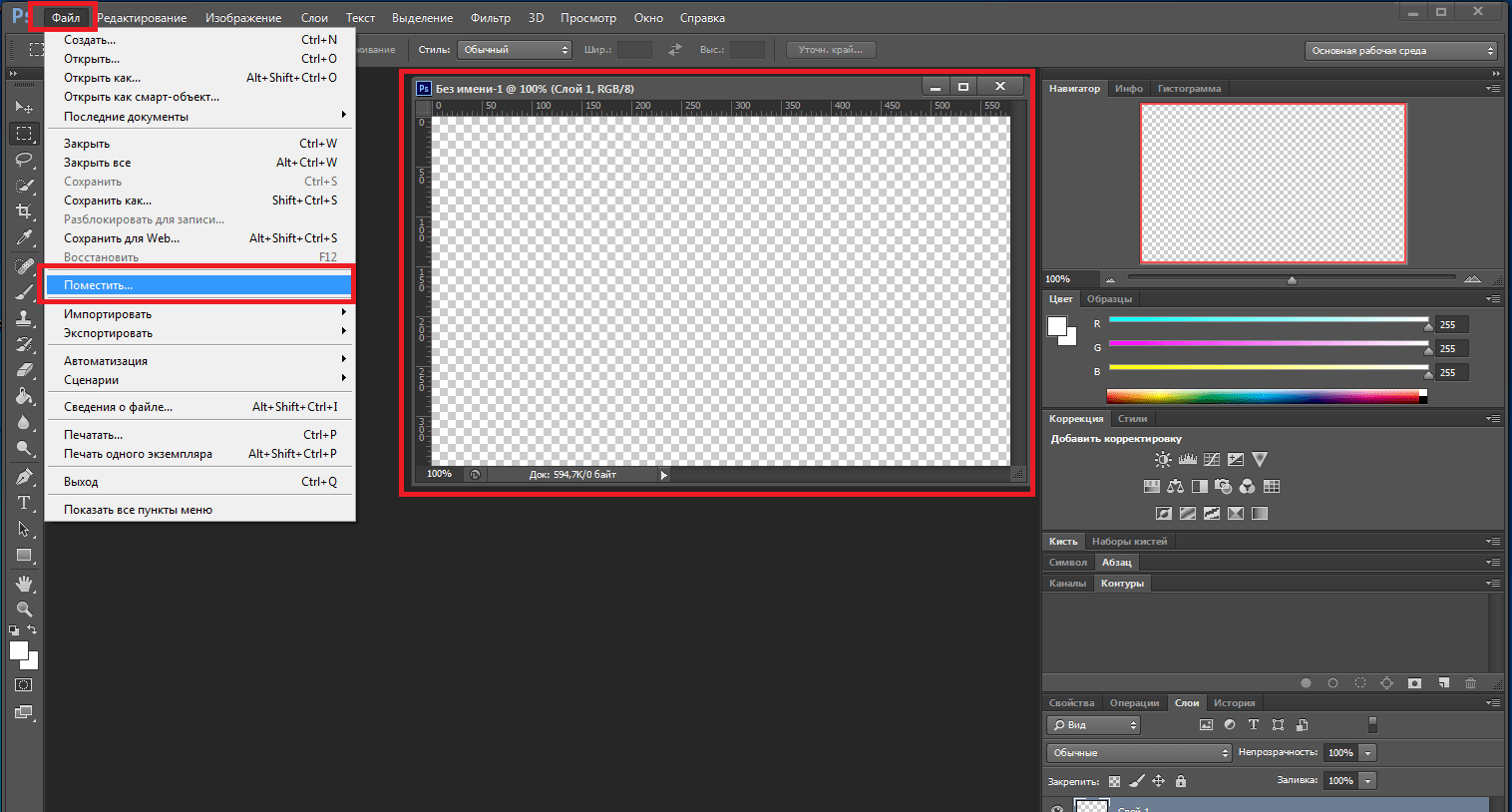Switch to the История tab

[1234, 703]
